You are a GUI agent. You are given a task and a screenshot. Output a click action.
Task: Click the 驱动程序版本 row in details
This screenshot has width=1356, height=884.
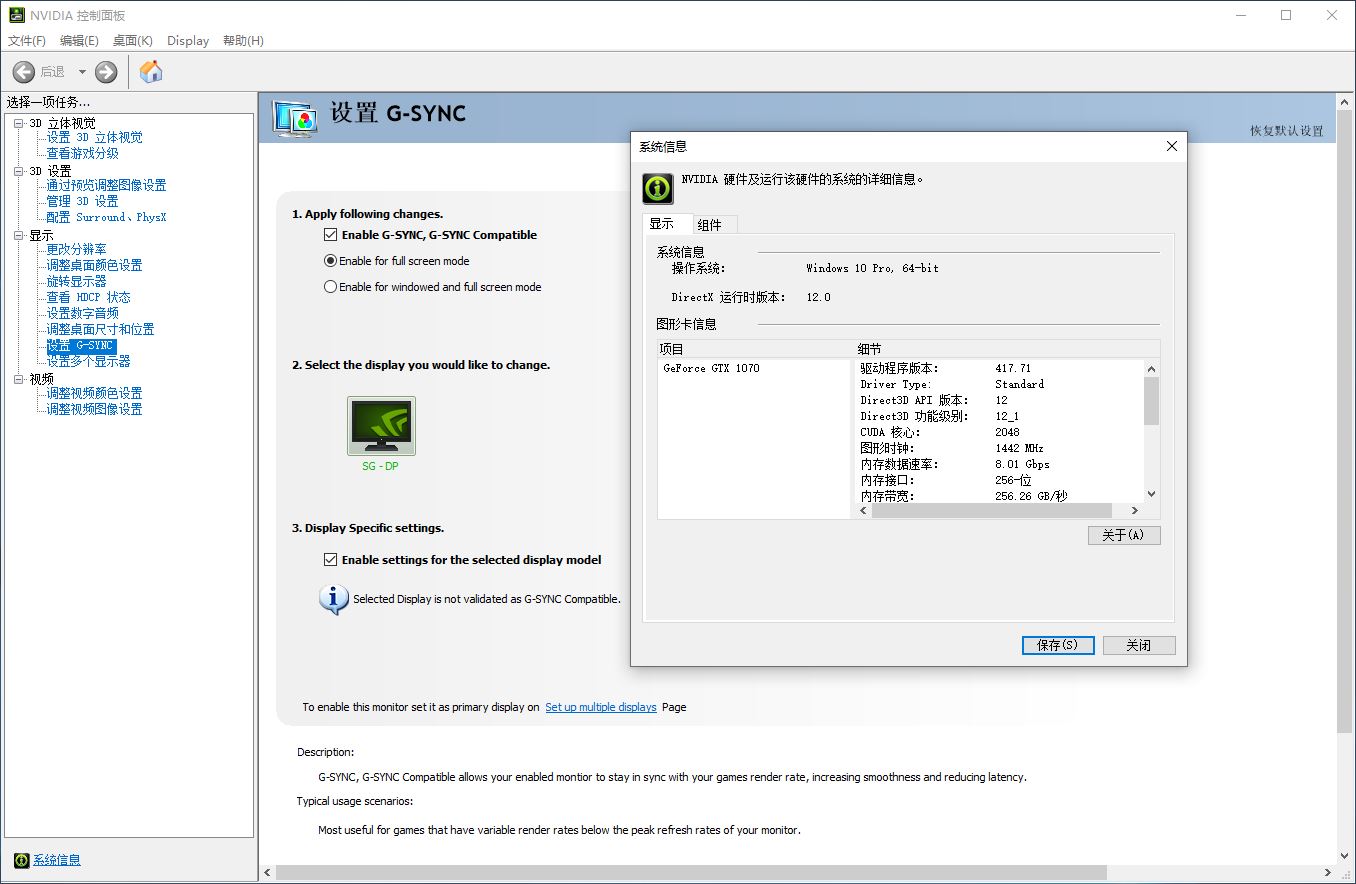pyautogui.click(x=946, y=369)
